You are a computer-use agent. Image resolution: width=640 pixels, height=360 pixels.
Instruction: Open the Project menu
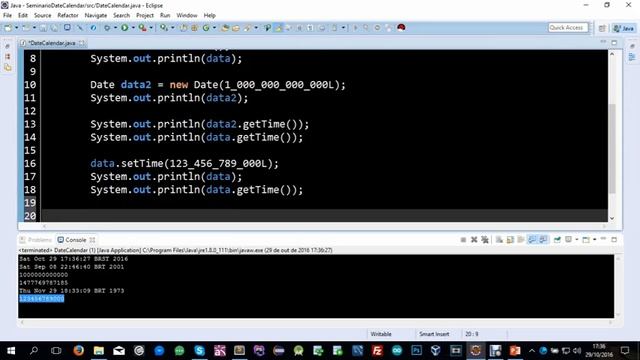pyautogui.click(x=145, y=16)
